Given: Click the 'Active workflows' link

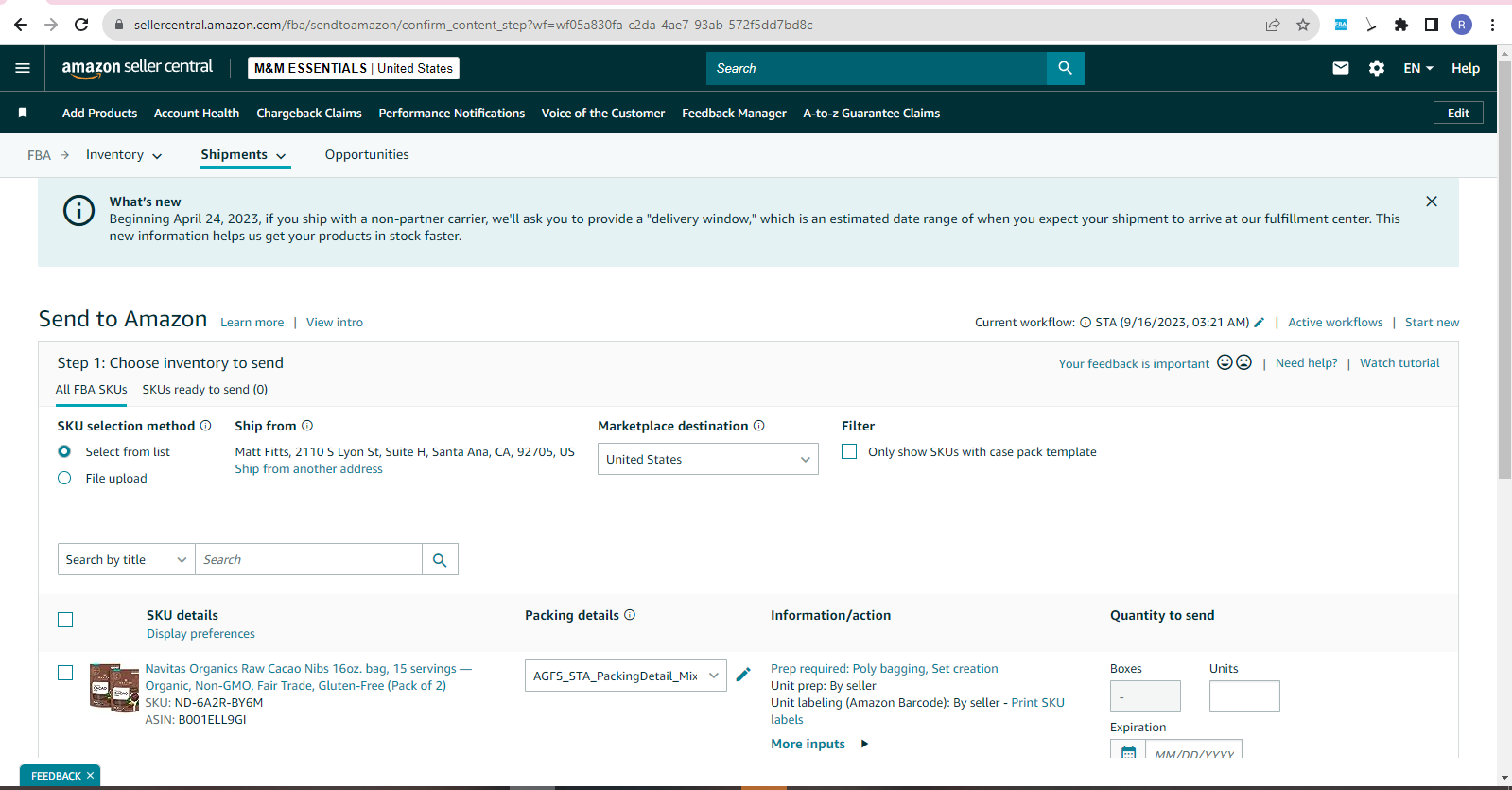Looking at the screenshot, I should (x=1335, y=323).
